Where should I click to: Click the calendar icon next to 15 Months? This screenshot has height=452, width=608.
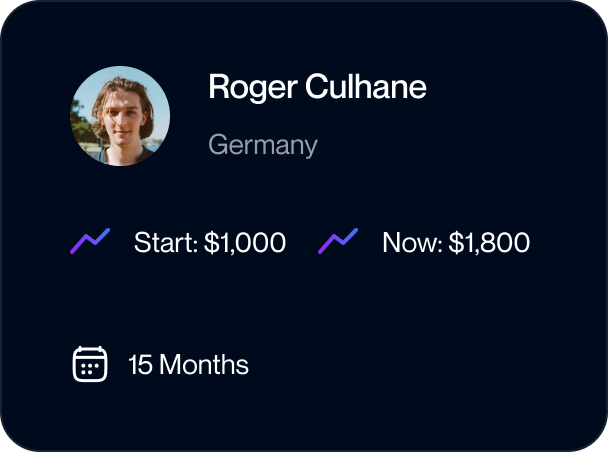90,364
